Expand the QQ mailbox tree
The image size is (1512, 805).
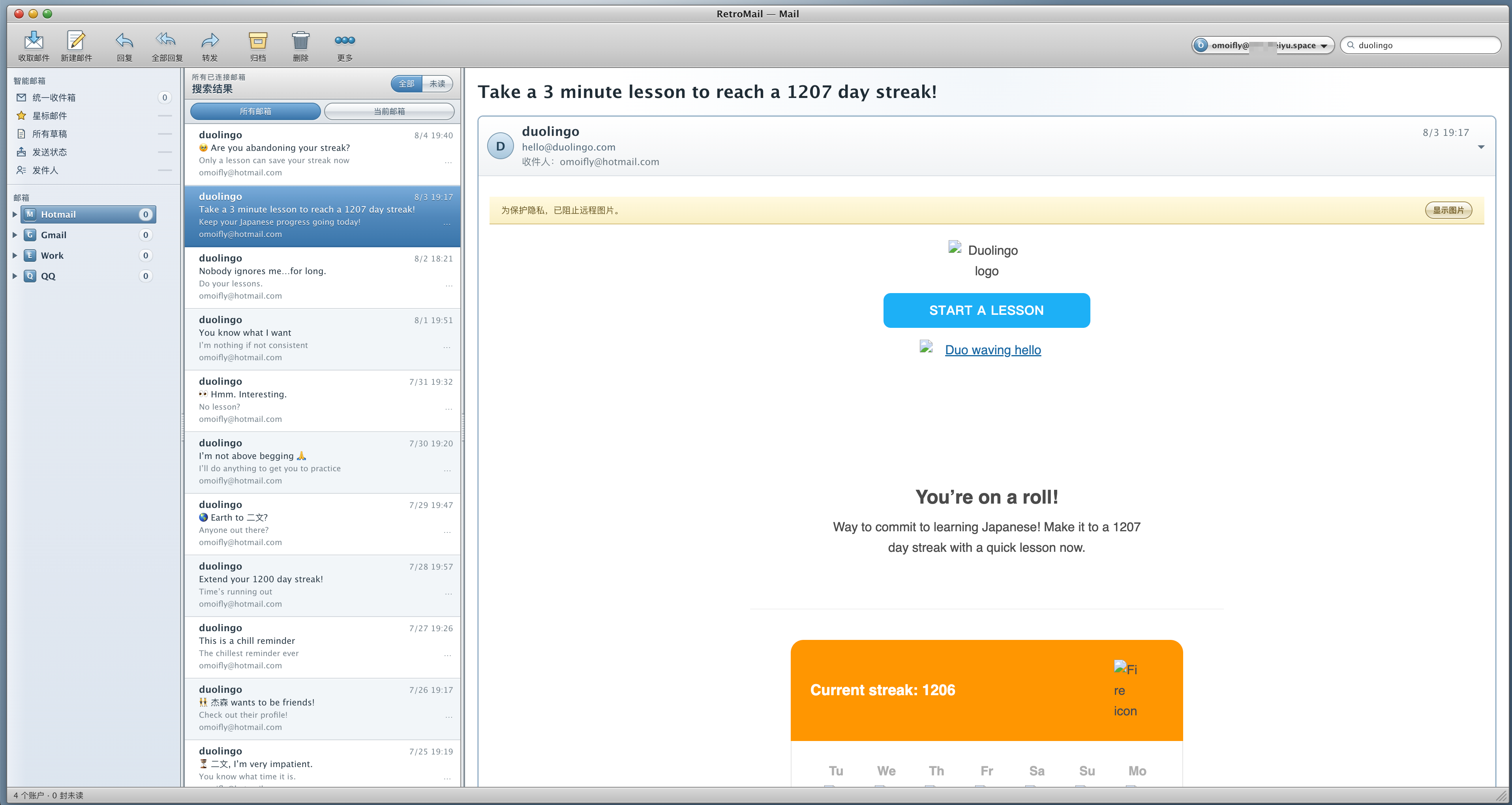(15, 276)
